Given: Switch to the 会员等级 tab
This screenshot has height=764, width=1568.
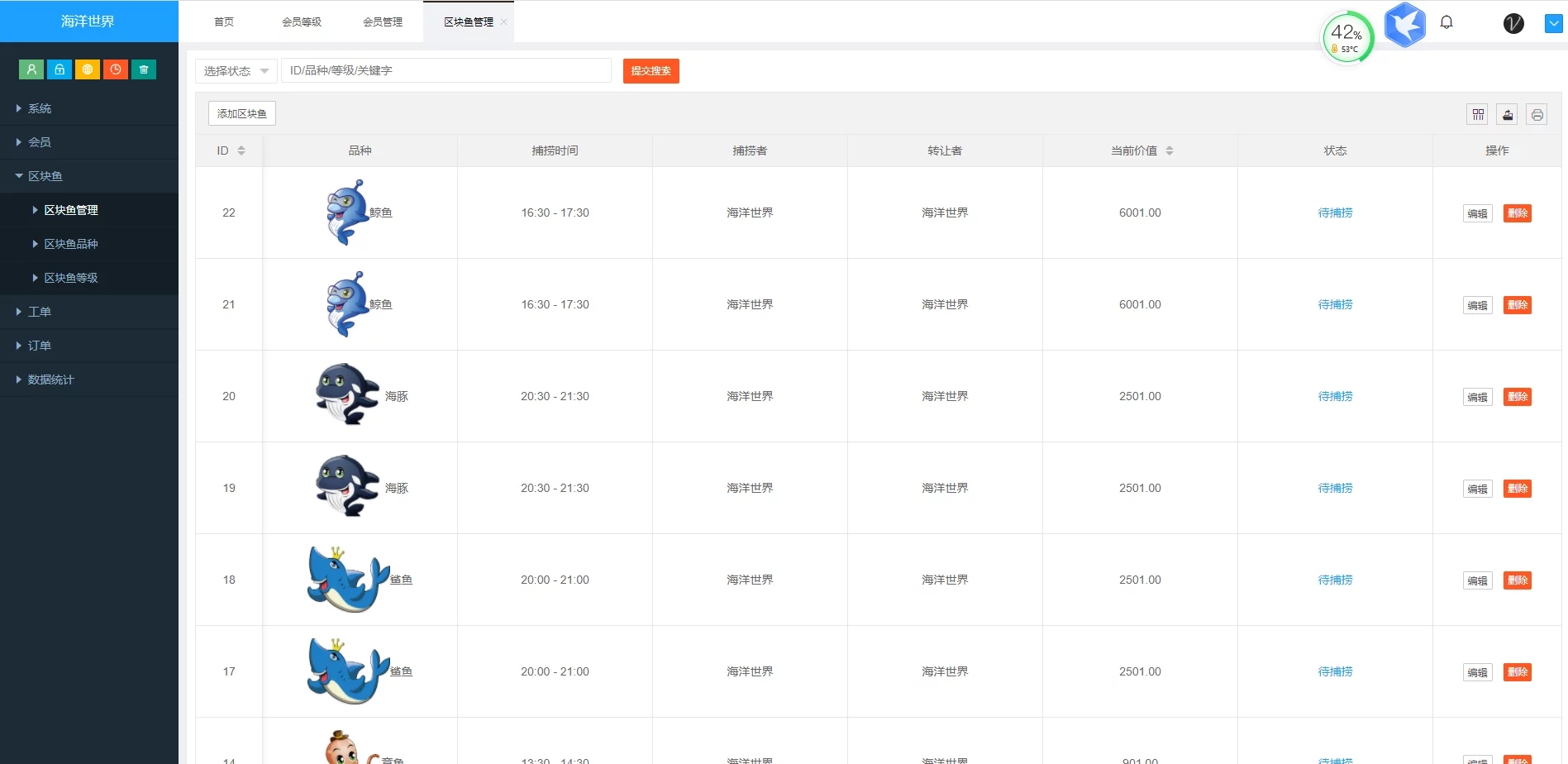Looking at the screenshot, I should 302,21.
